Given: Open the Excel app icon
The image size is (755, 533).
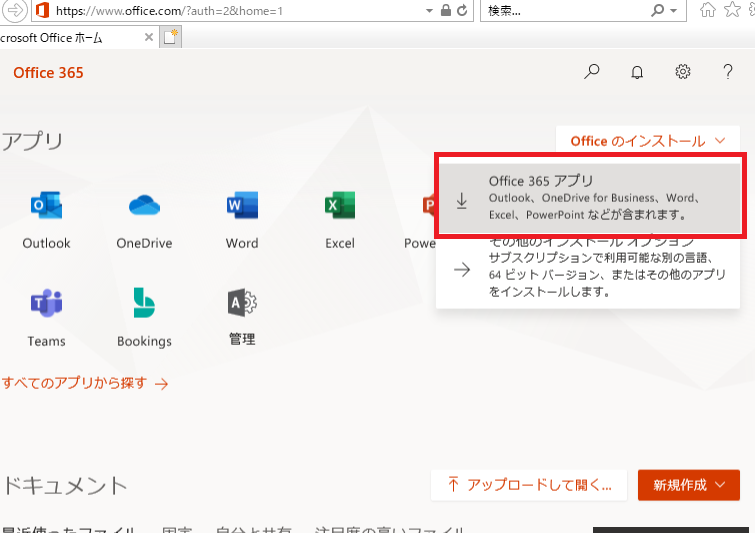Looking at the screenshot, I should (x=340, y=207).
